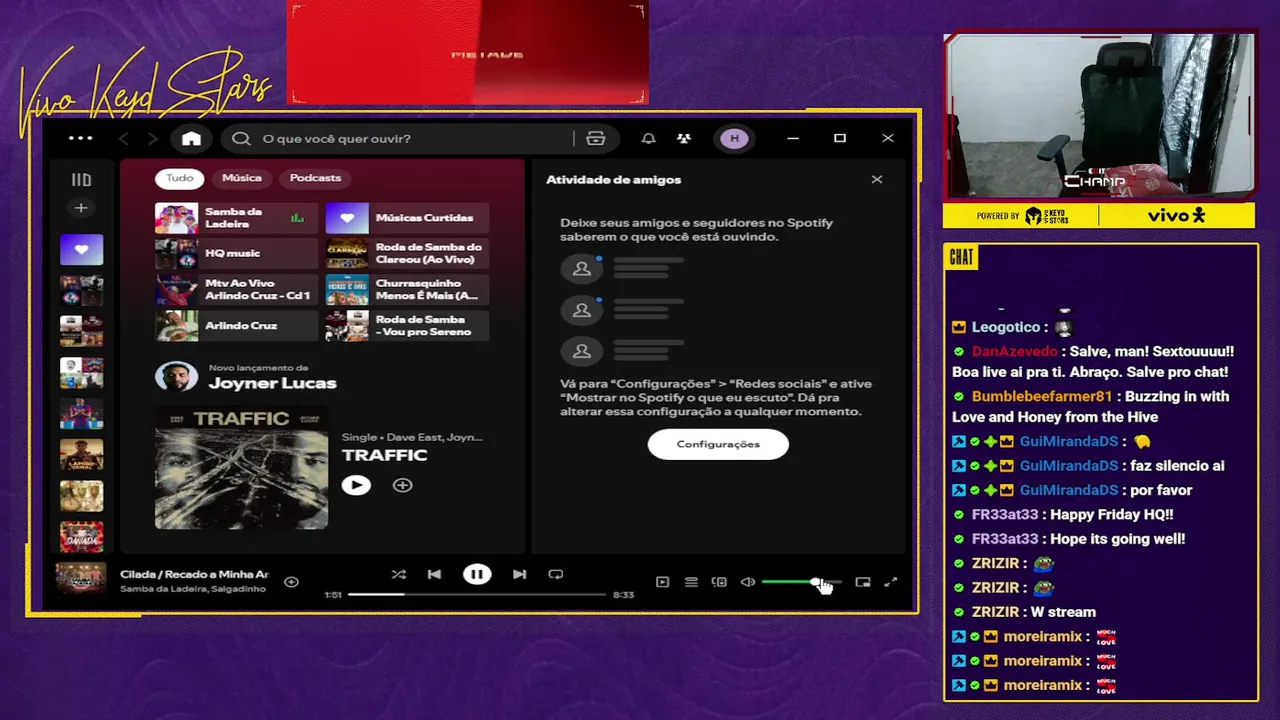Viewport: 1280px width, 720px height.
Task: Click the Joyner Lucas round avatar
Action: click(176, 377)
